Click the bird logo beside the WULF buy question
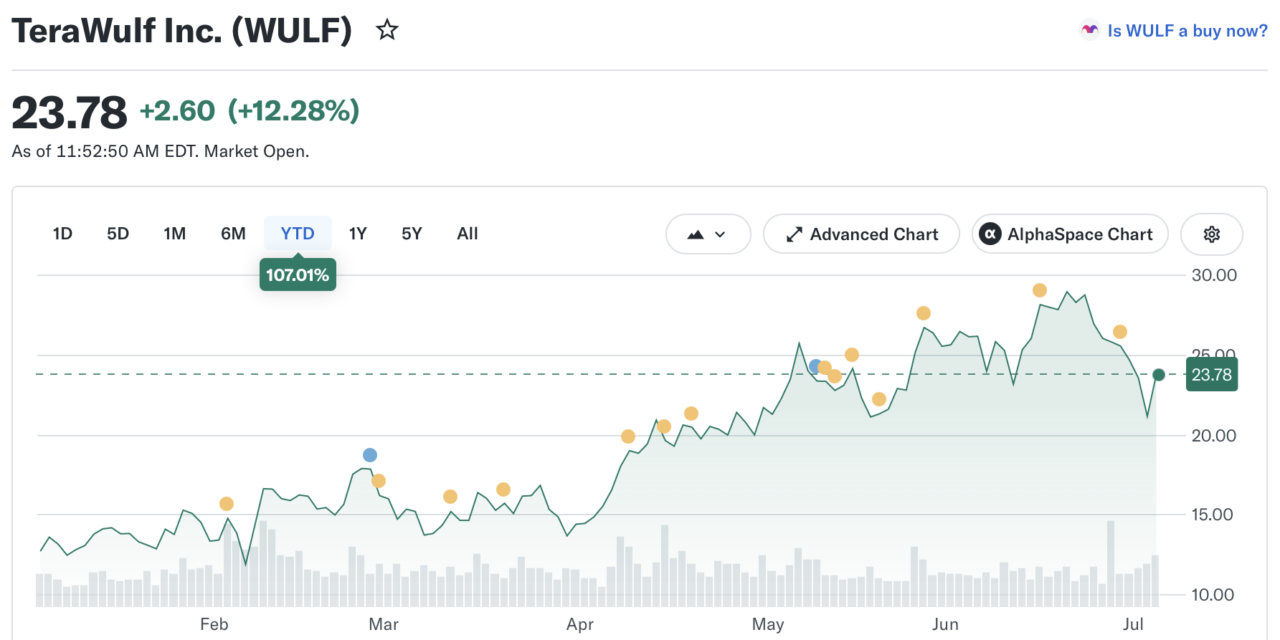Viewport: 1280px width, 640px height. [1089, 31]
